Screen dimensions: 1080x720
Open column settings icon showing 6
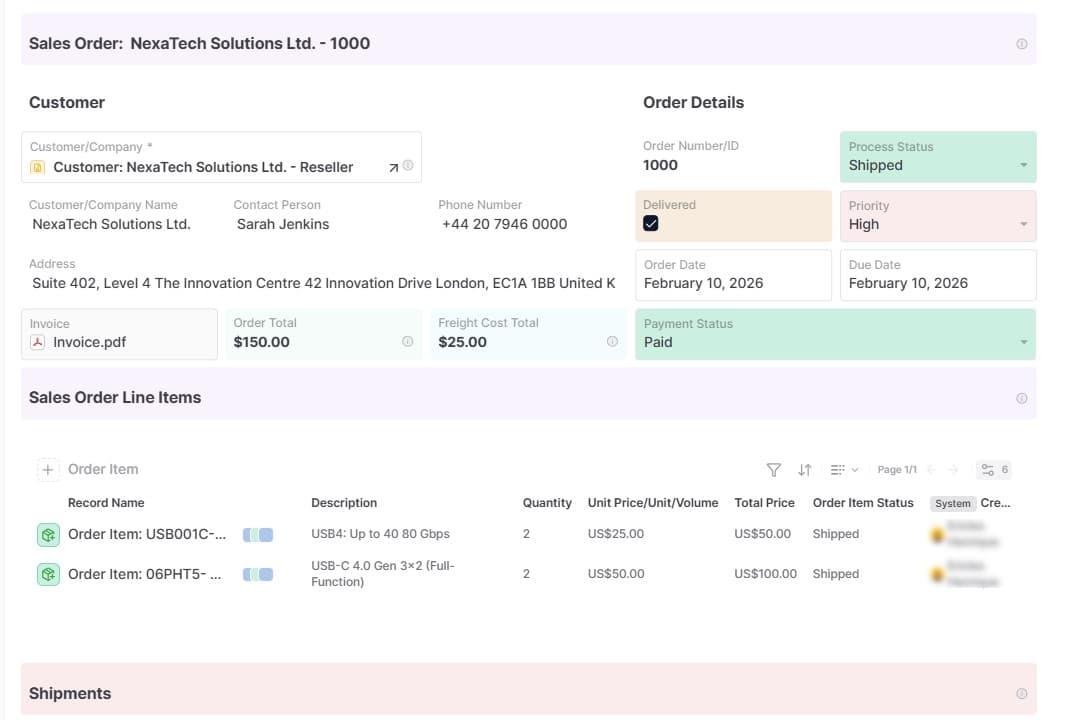coord(994,470)
